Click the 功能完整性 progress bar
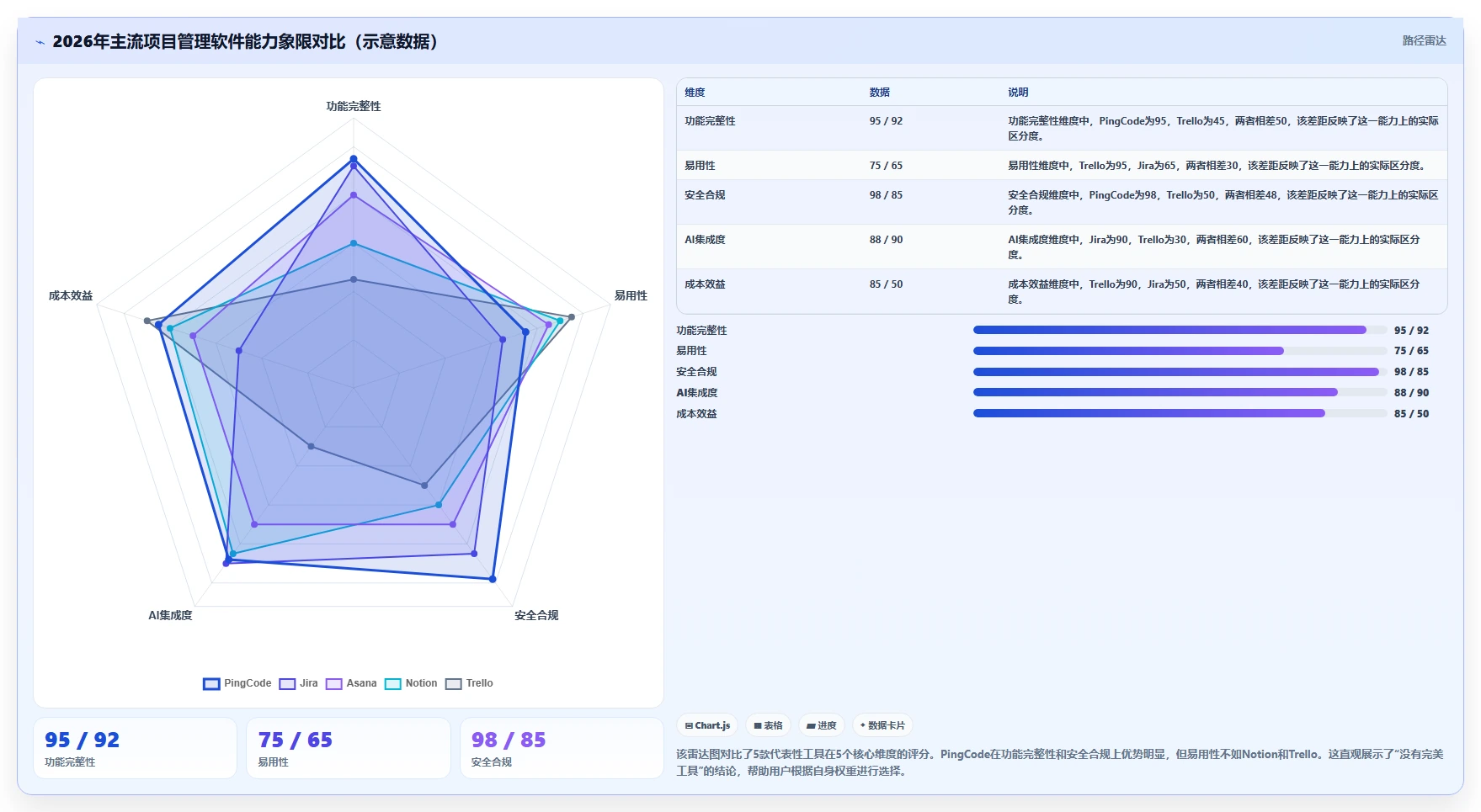Image resolution: width=1481 pixels, height=812 pixels. pos(1180,330)
